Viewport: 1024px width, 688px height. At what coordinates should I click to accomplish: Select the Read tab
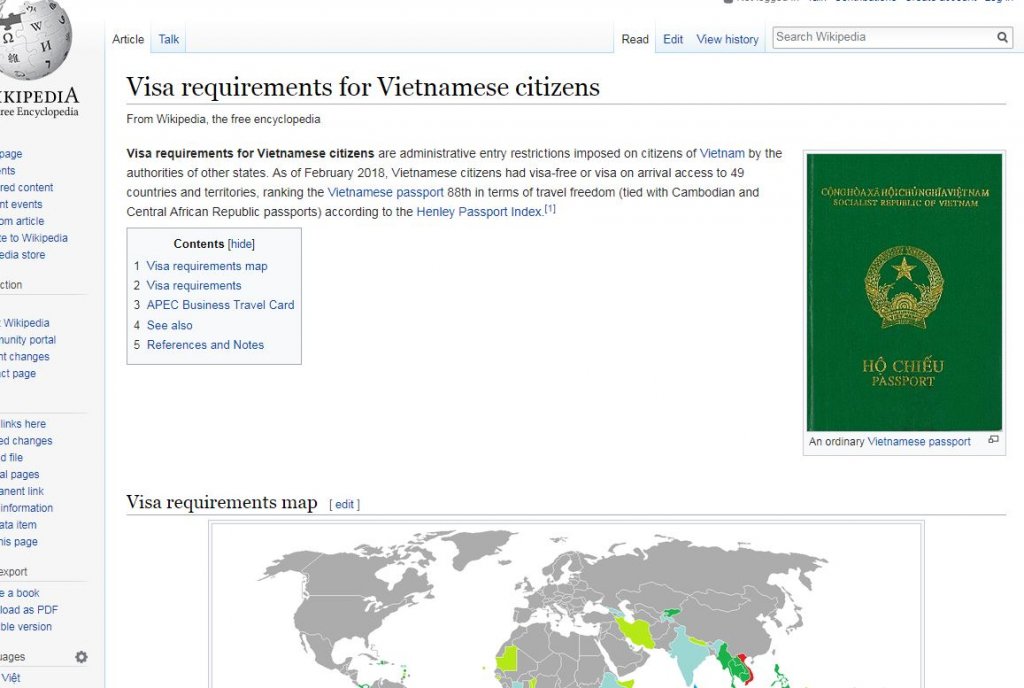coord(635,39)
